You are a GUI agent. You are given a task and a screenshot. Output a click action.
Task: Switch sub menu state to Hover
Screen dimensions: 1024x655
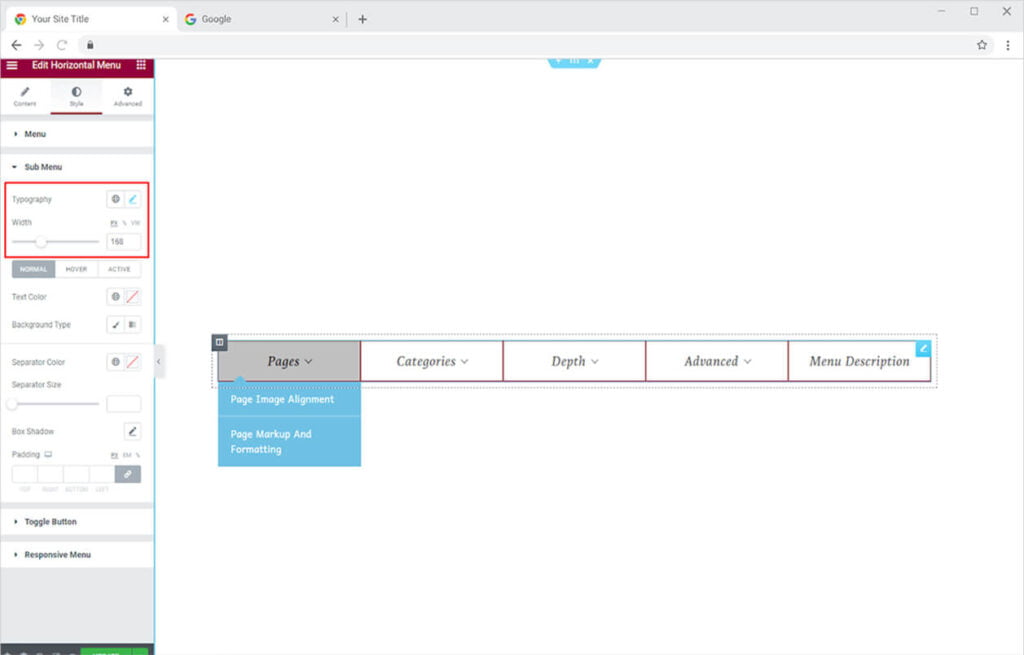[76, 269]
